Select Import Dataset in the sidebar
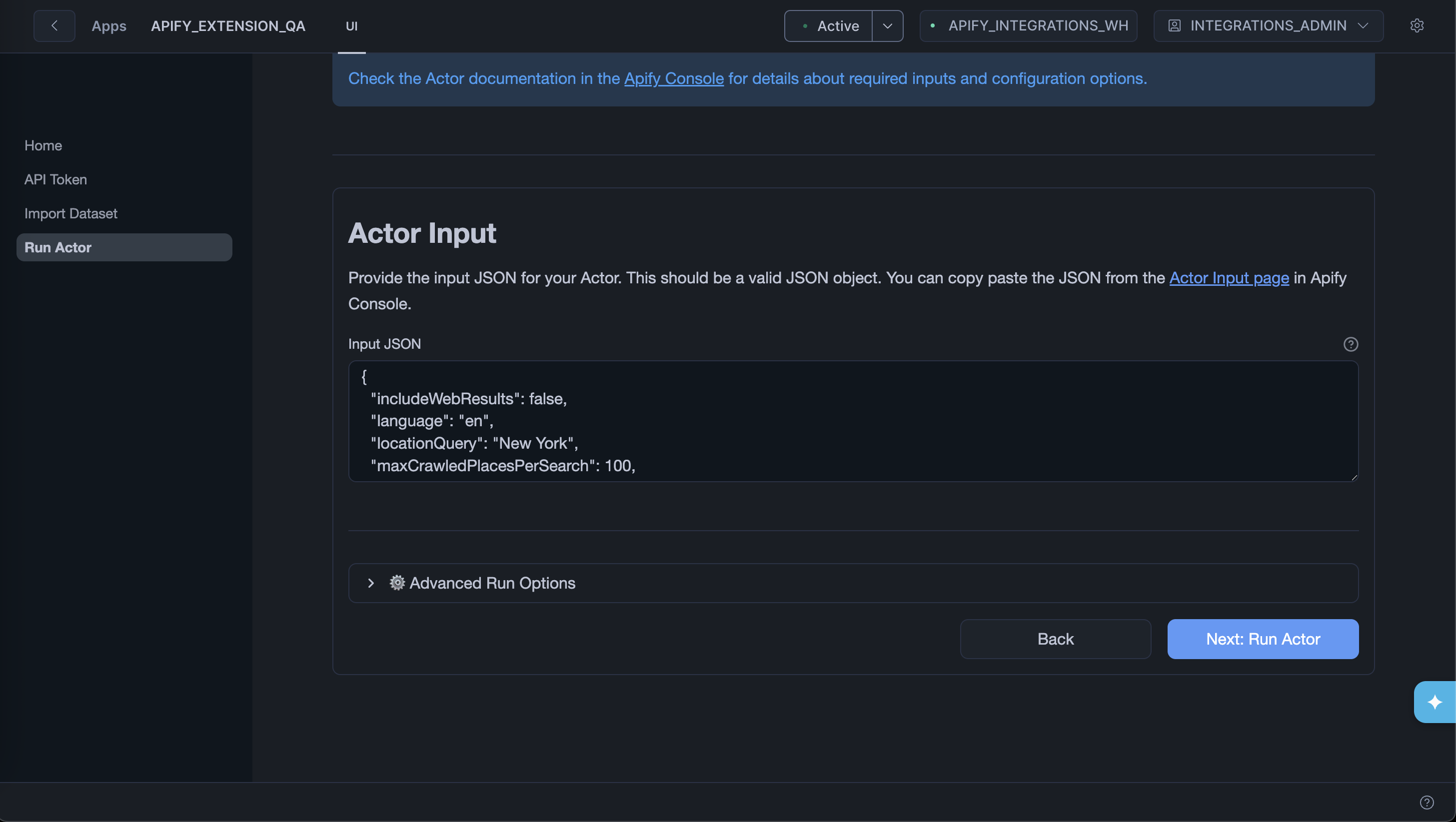This screenshot has height=822, width=1456. click(x=70, y=213)
